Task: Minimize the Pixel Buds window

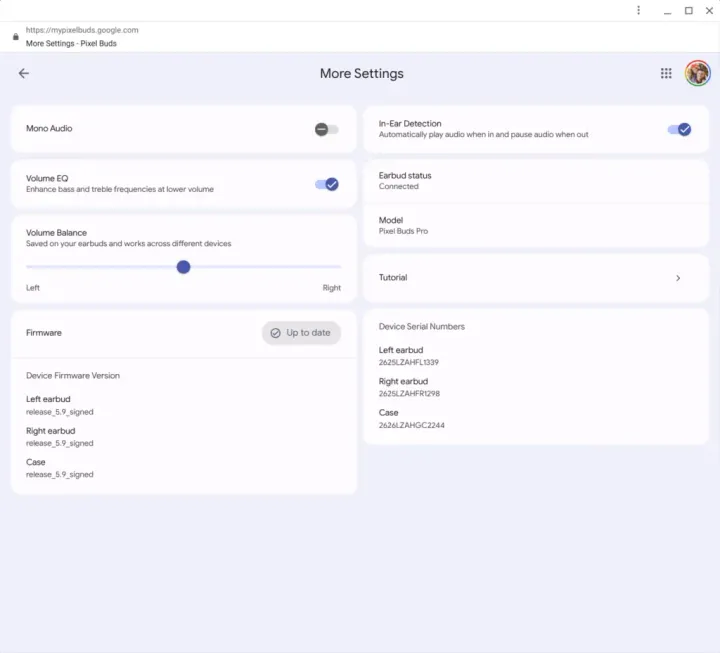Action: (x=664, y=10)
